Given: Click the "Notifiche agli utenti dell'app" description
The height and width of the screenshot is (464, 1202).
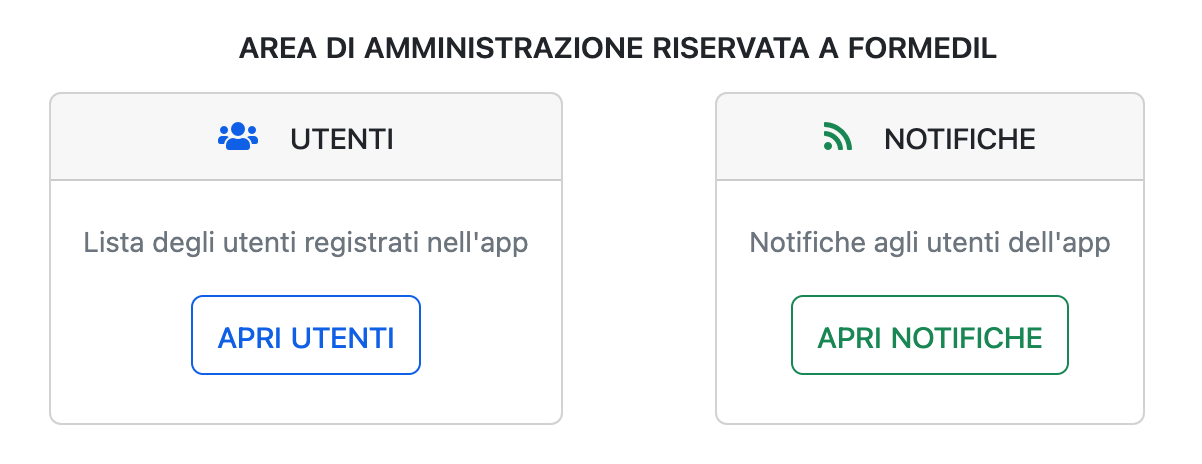Looking at the screenshot, I should 930,243.
